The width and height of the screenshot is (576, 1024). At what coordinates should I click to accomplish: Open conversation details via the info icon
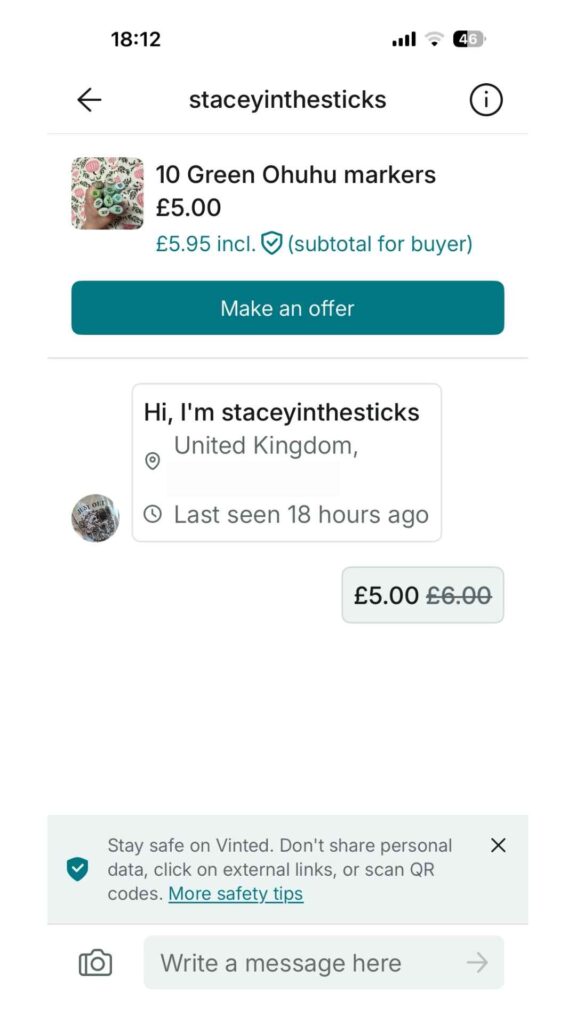tap(486, 99)
